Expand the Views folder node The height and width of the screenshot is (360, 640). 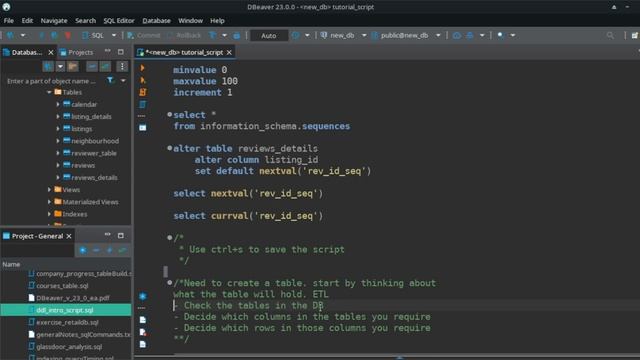(49, 190)
